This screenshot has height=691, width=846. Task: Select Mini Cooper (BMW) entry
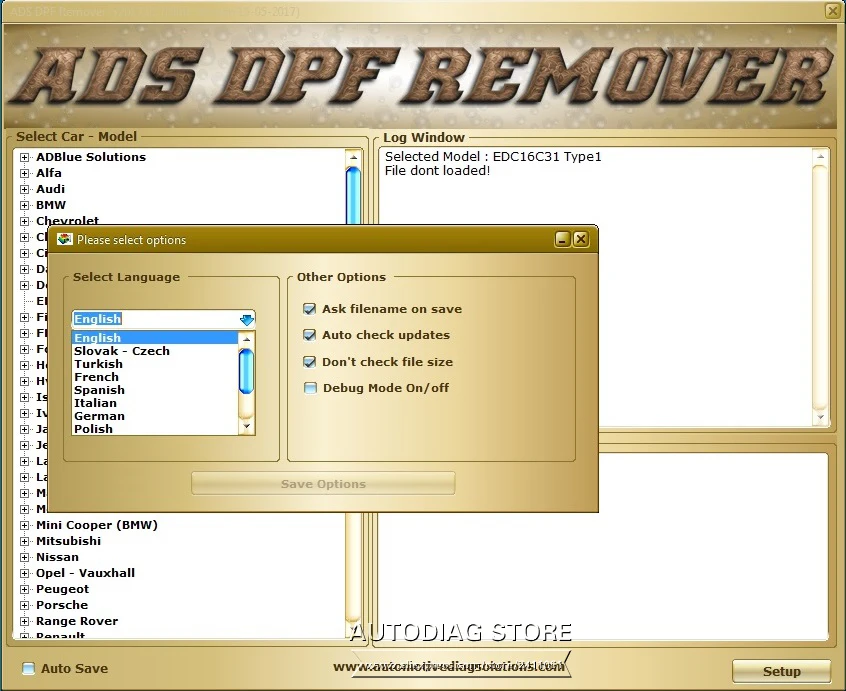97,525
